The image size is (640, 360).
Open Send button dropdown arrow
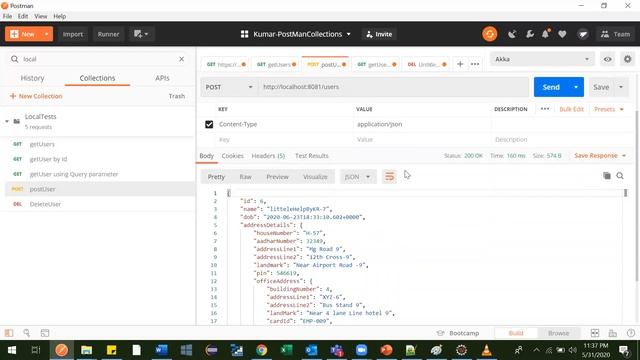tap(576, 87)
